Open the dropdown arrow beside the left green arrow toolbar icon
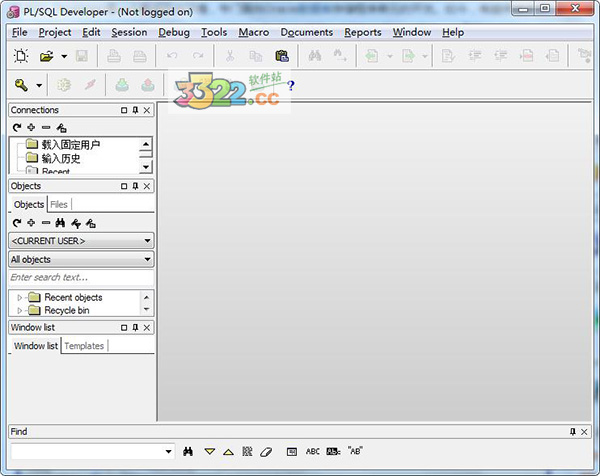 click(x=390, y=56)
